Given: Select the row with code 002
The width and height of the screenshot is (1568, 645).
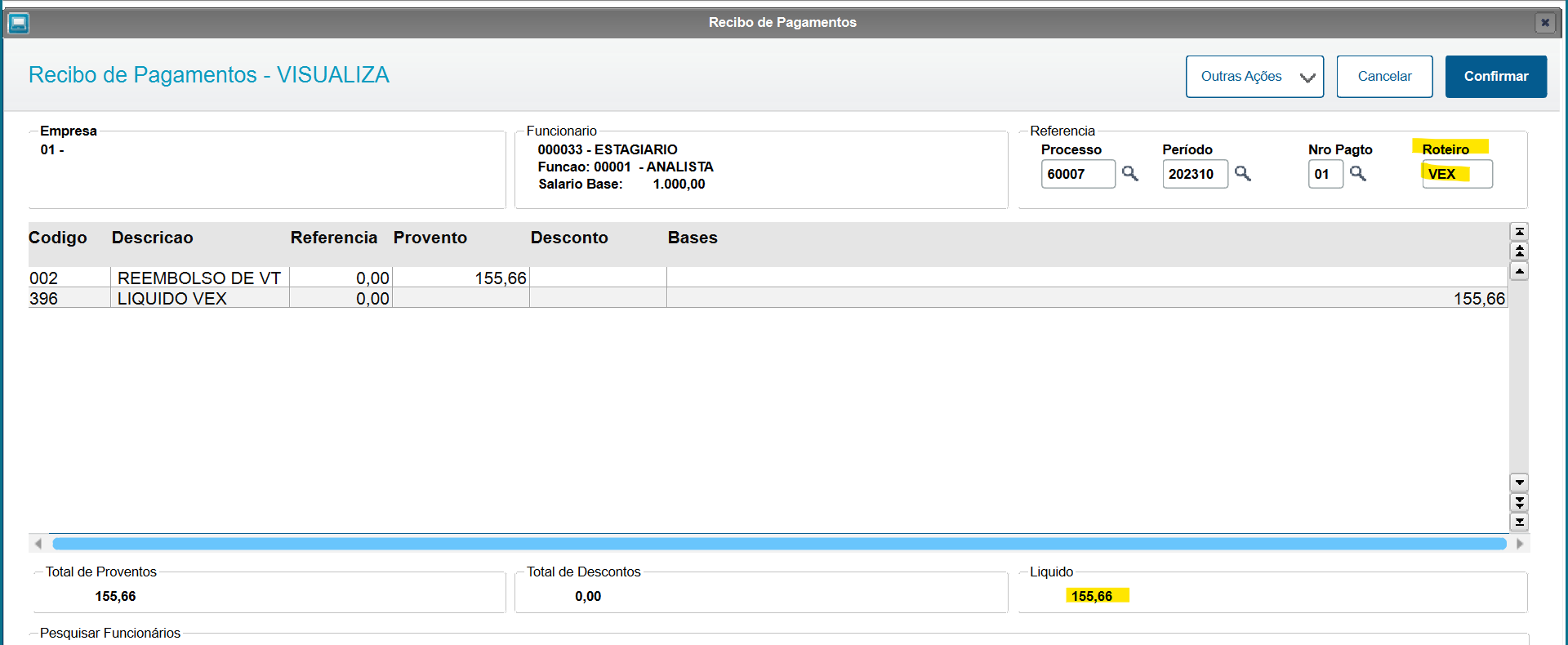Looking at the screenshot, I should [768, 278].
